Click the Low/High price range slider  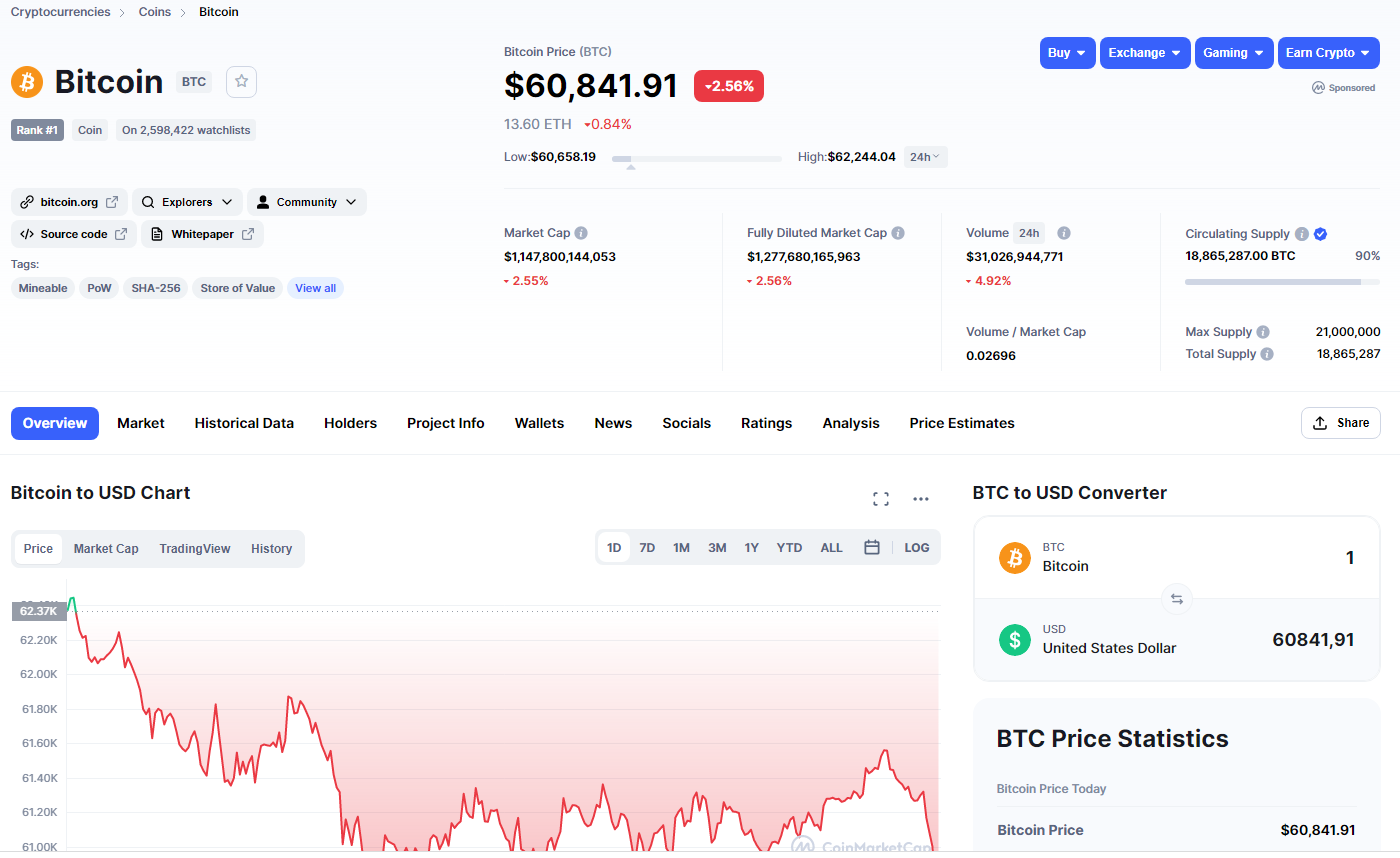click(697, 158)
